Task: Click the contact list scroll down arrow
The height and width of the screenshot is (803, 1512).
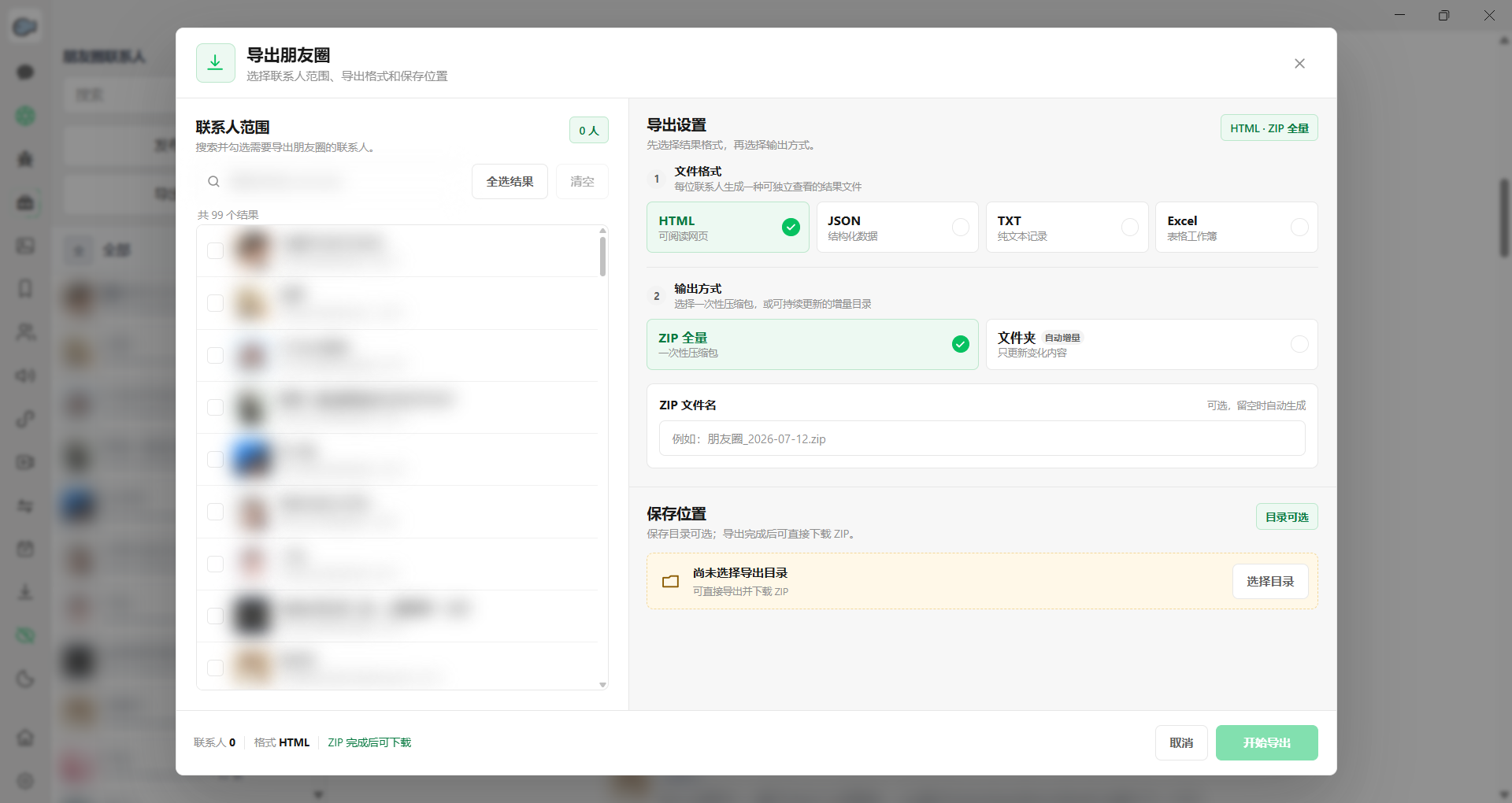Action: tap(602, 685)
